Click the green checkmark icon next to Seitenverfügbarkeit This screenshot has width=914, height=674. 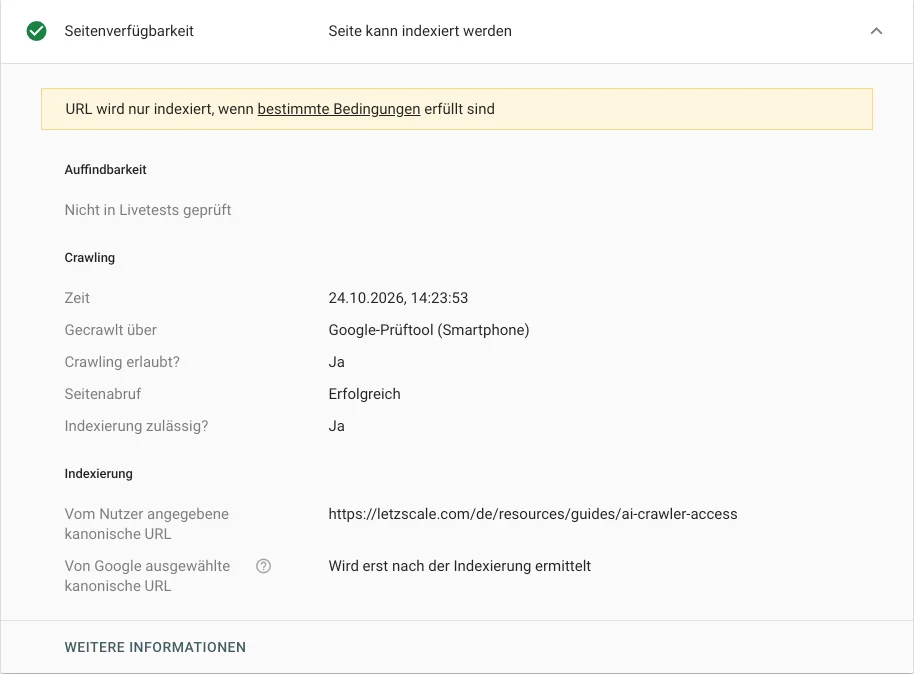(x=36, y=31)
